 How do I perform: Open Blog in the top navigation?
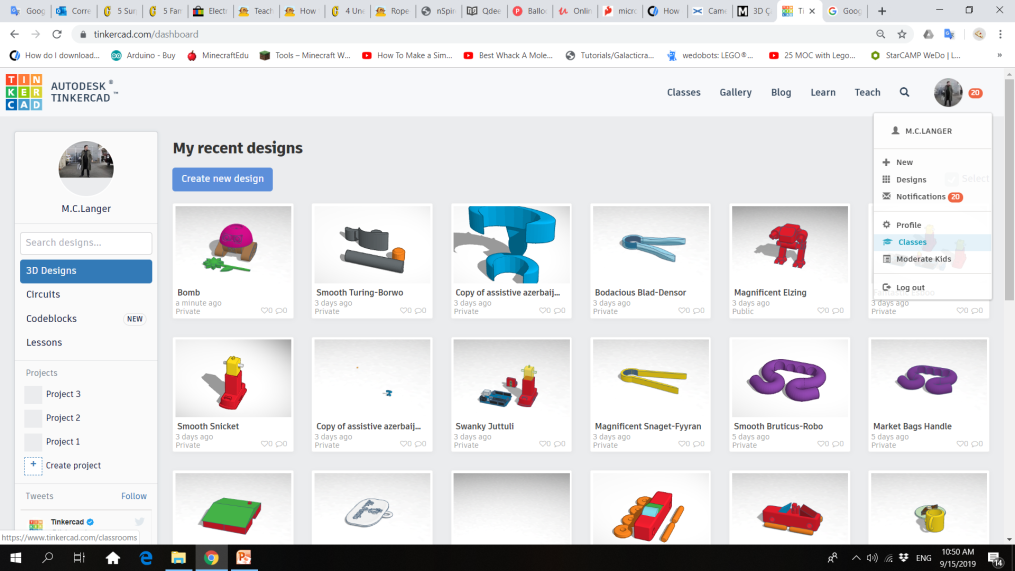tap(781, 93)
